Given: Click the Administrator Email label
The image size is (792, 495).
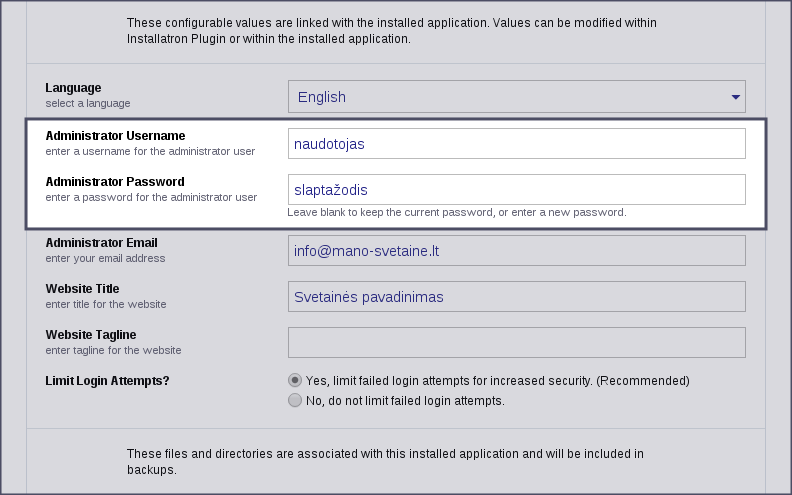Looking at the screenshot, I should (102, 243).
